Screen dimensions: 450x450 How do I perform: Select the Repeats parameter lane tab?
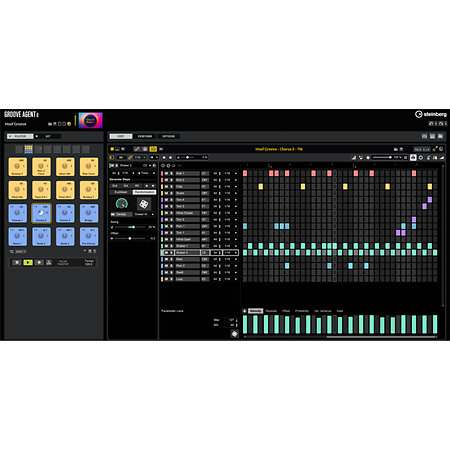(x=271, y=311)
